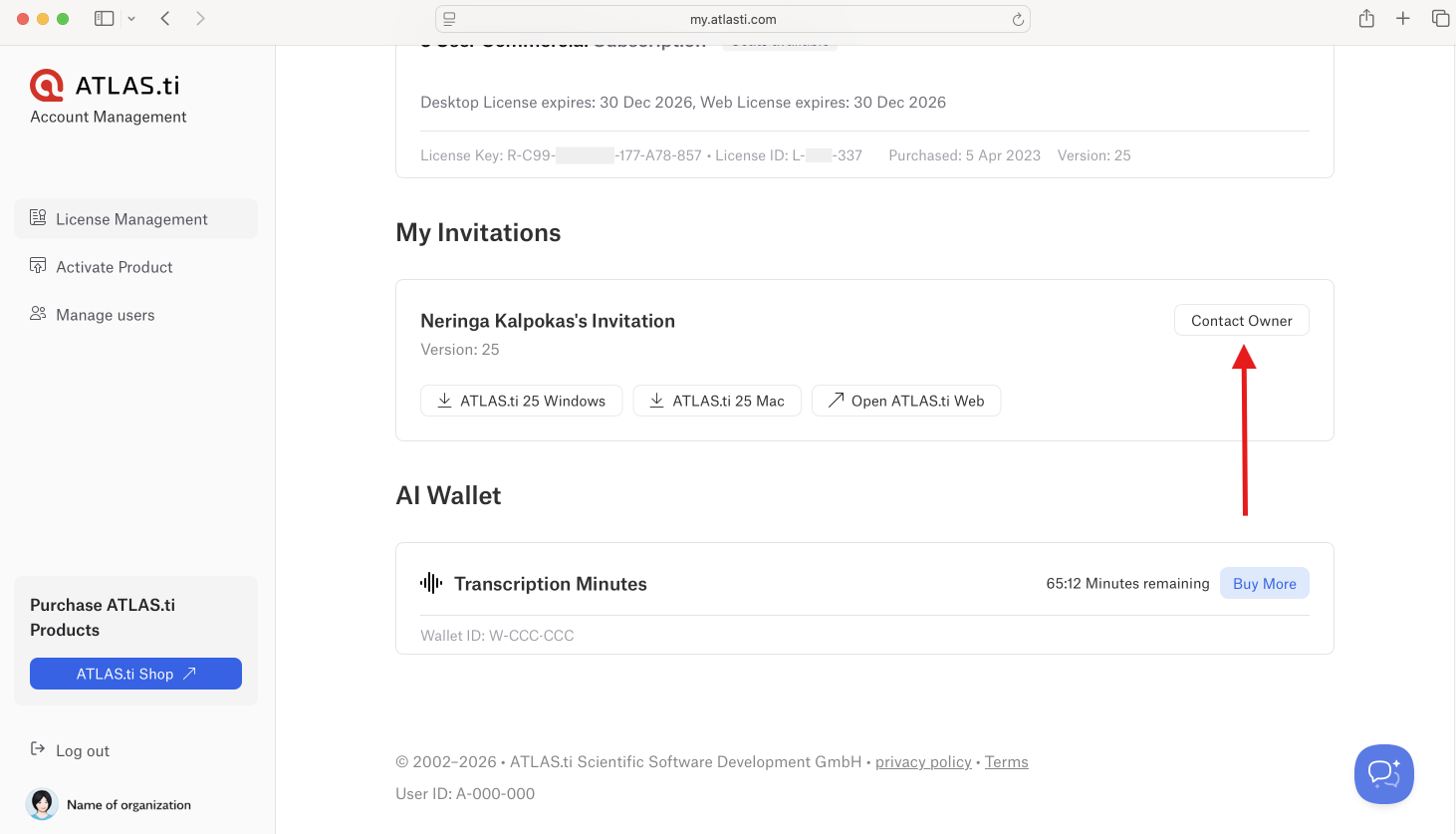The width and height of the screenshot is (1456, 834).
Task: Open the Terms link
Action: tap(1006, 762)
